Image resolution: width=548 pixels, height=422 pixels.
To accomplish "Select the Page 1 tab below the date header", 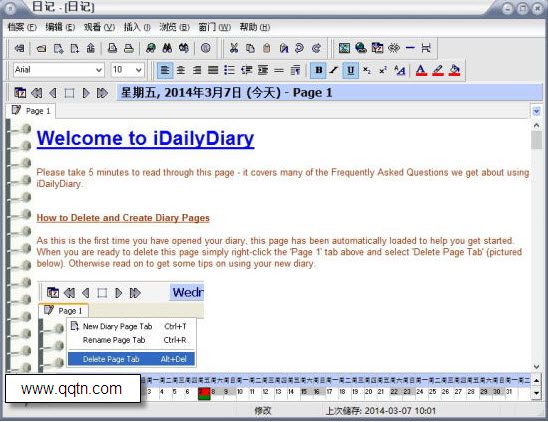I will coord(31,111).
